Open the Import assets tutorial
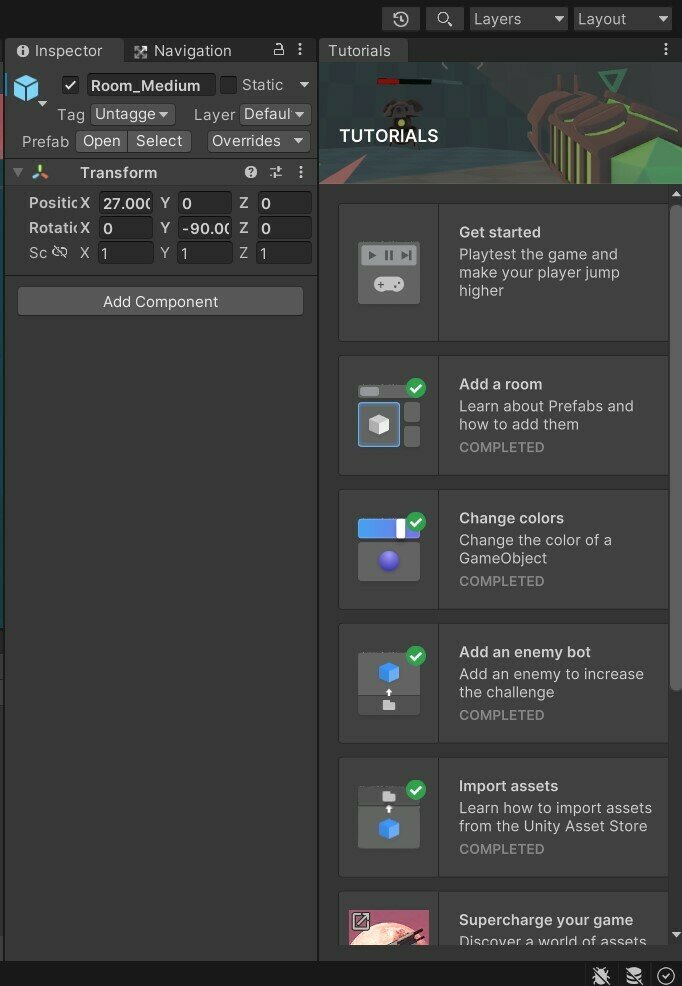 point(503,817)
